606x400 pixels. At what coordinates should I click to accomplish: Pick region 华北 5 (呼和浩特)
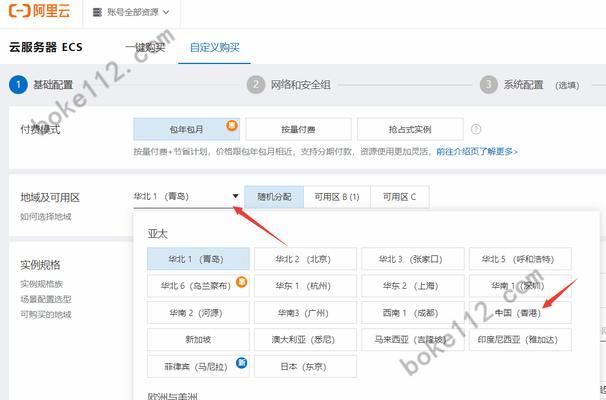pos(520,259)
